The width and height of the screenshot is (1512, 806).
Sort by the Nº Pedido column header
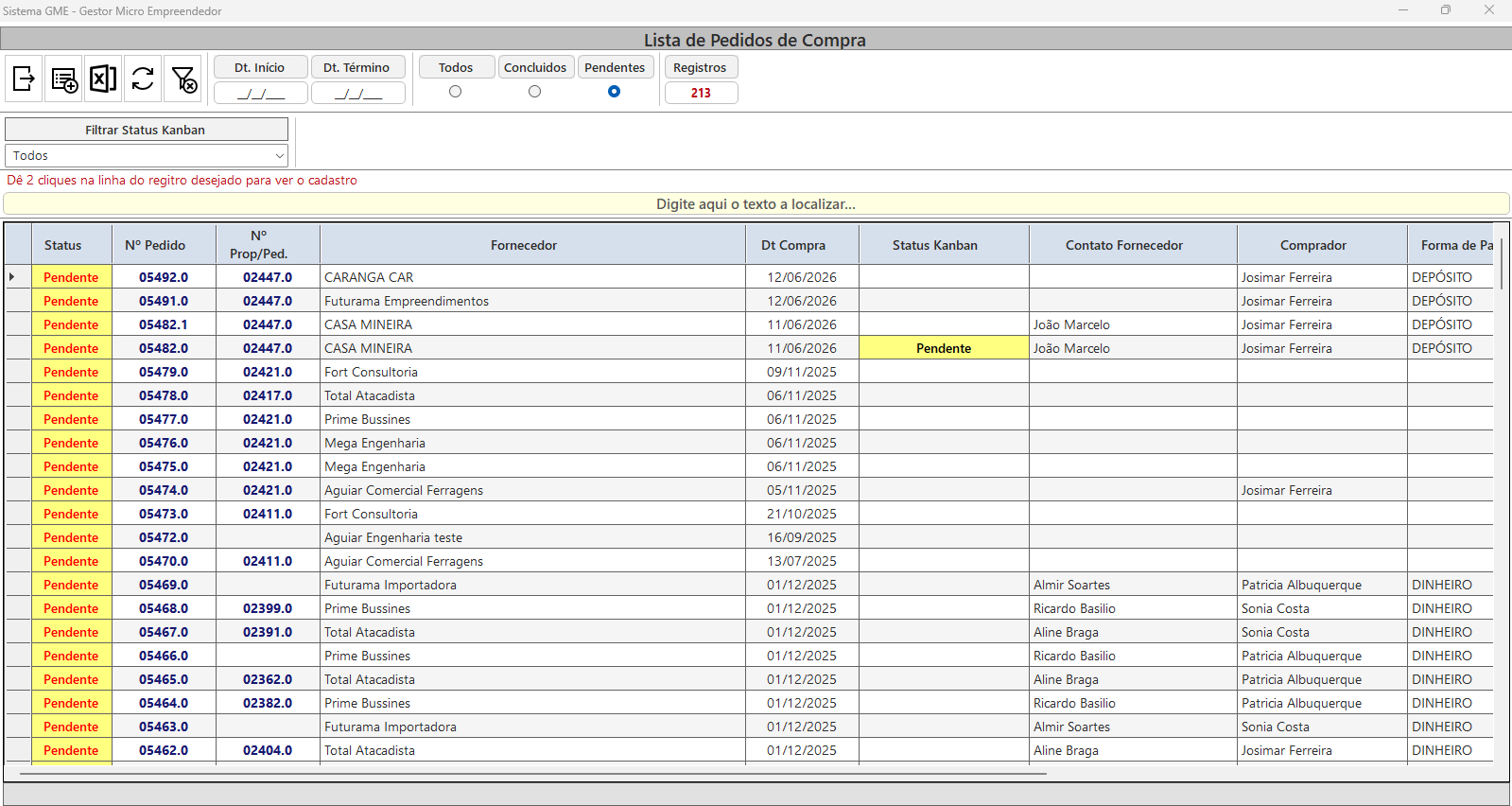pos(164,245)
